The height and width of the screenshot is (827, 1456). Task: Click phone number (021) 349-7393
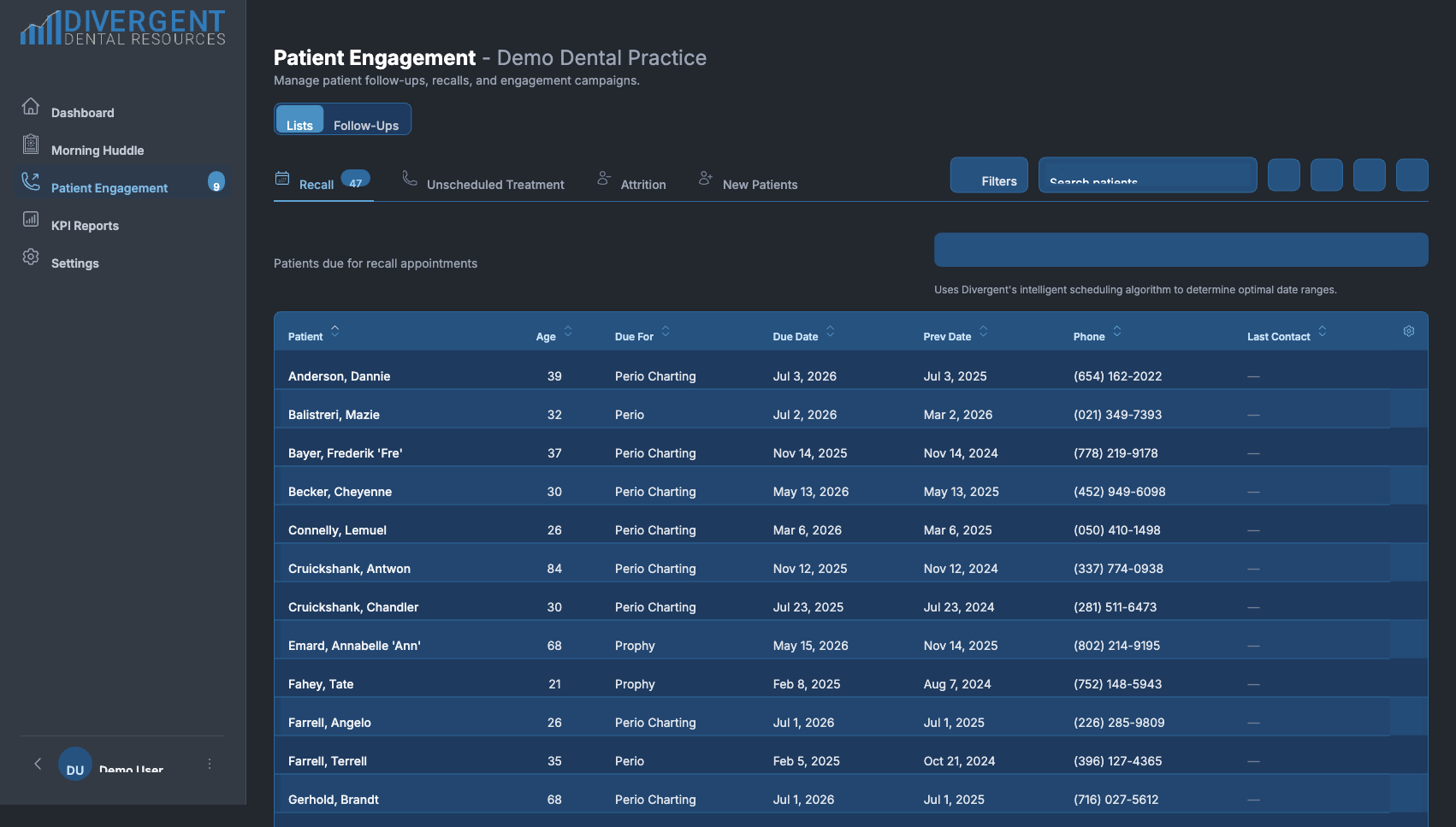click(x=1118, y=415)
